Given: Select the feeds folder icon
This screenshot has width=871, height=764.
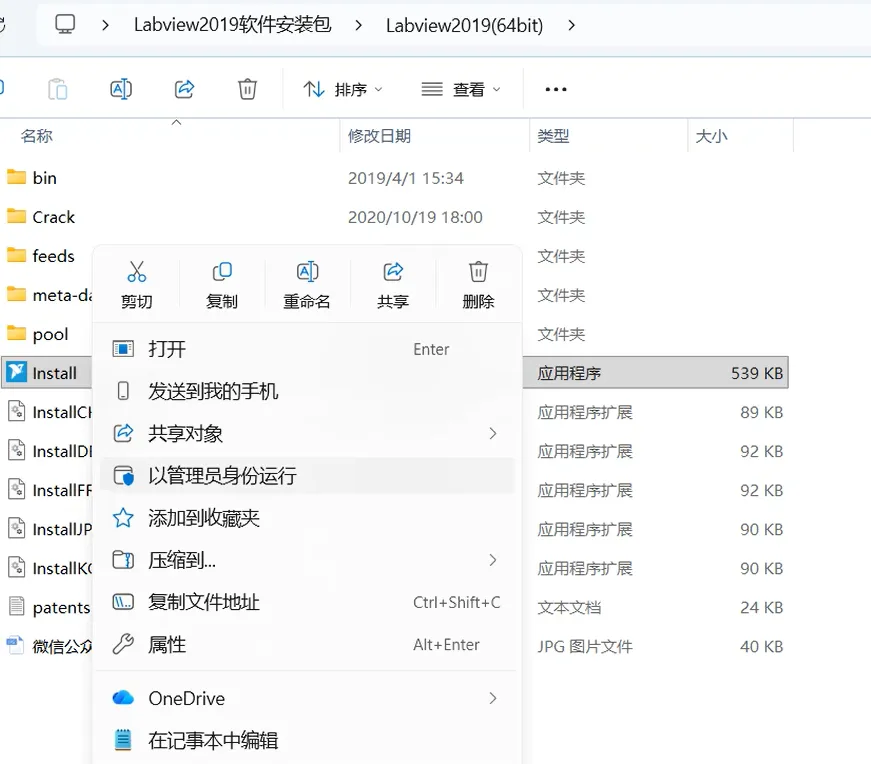Looking at the screenshot, I should 16,255.
